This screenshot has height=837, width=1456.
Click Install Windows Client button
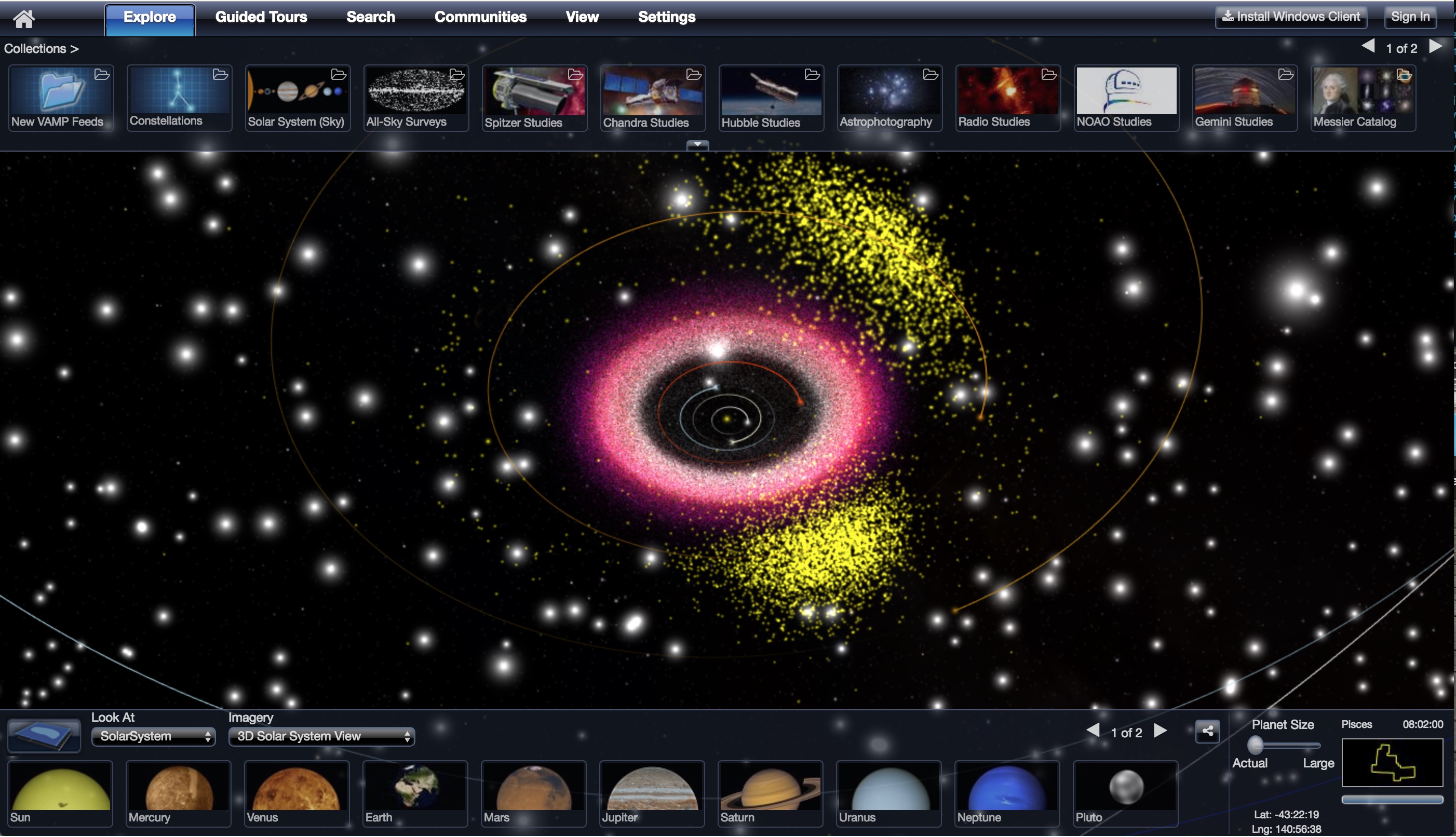pos(1291,17)
